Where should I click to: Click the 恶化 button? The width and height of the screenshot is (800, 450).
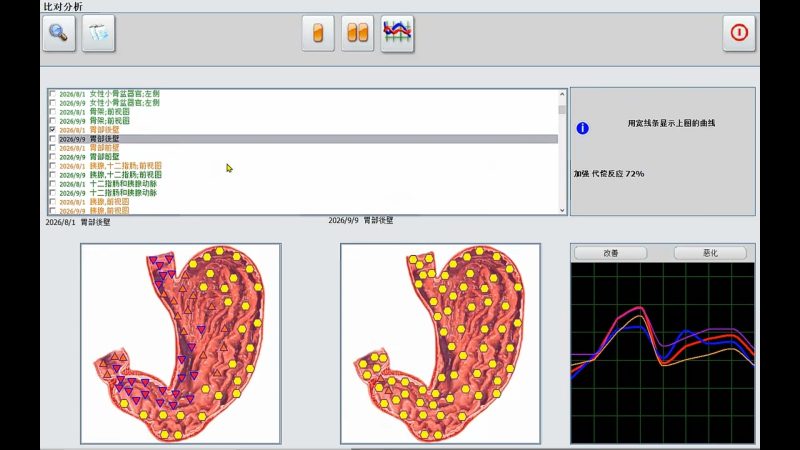coord(710,253)
